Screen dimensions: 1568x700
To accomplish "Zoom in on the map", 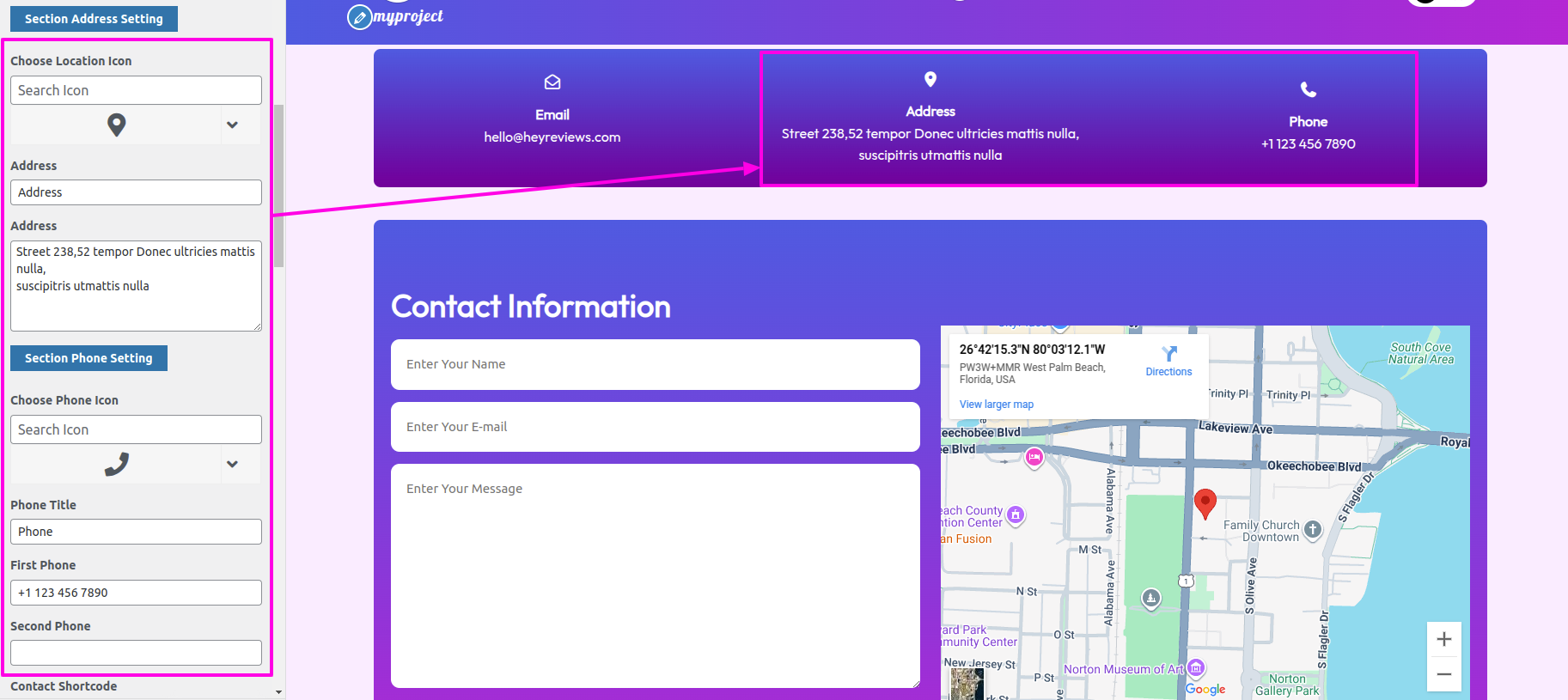I will [x=1443, y=639].
